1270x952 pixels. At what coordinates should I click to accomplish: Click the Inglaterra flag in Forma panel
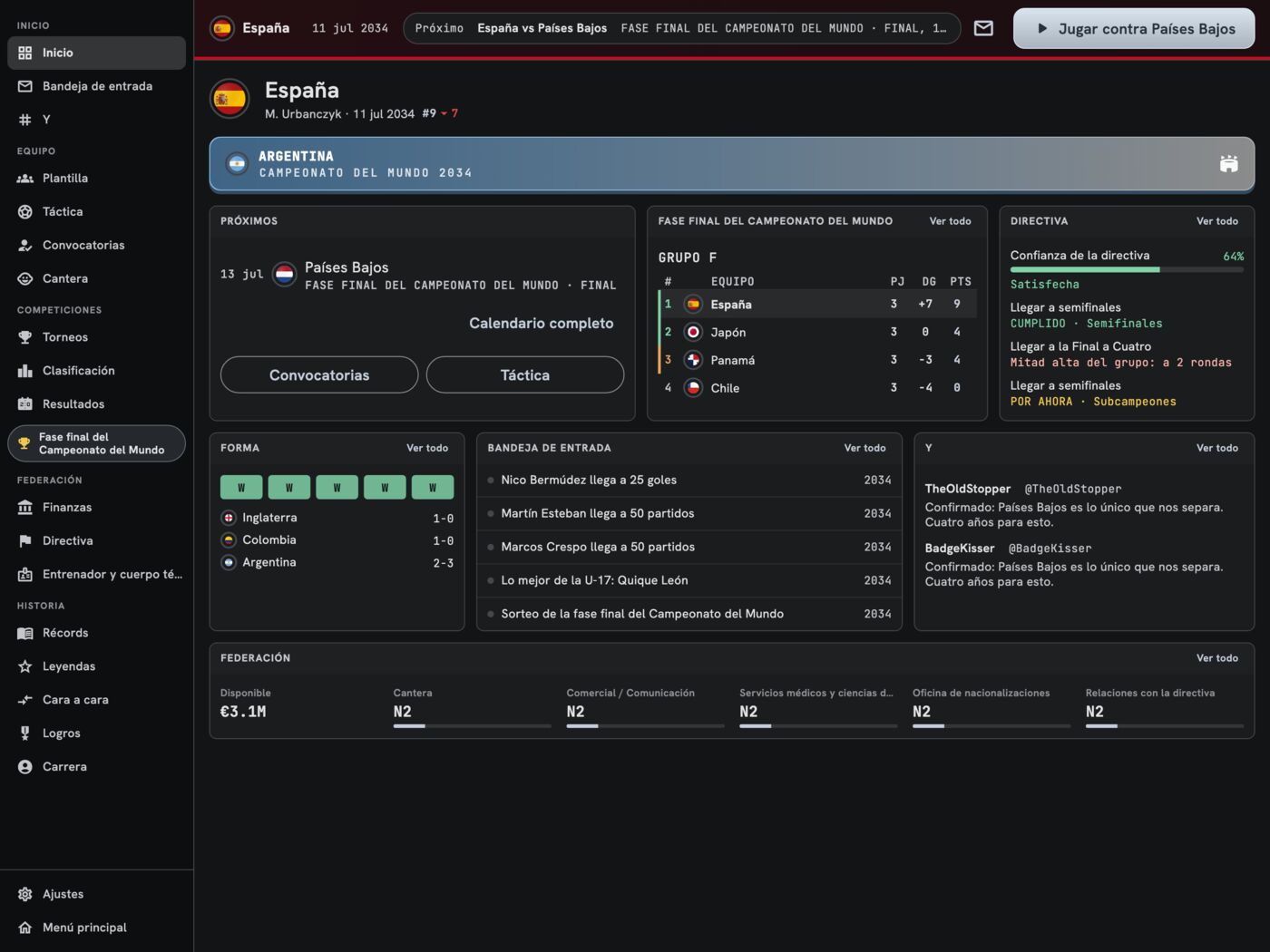click(x=229, y=518)
